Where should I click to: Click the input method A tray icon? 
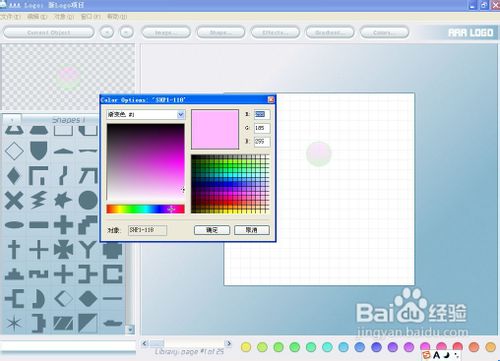coord(436,355)
